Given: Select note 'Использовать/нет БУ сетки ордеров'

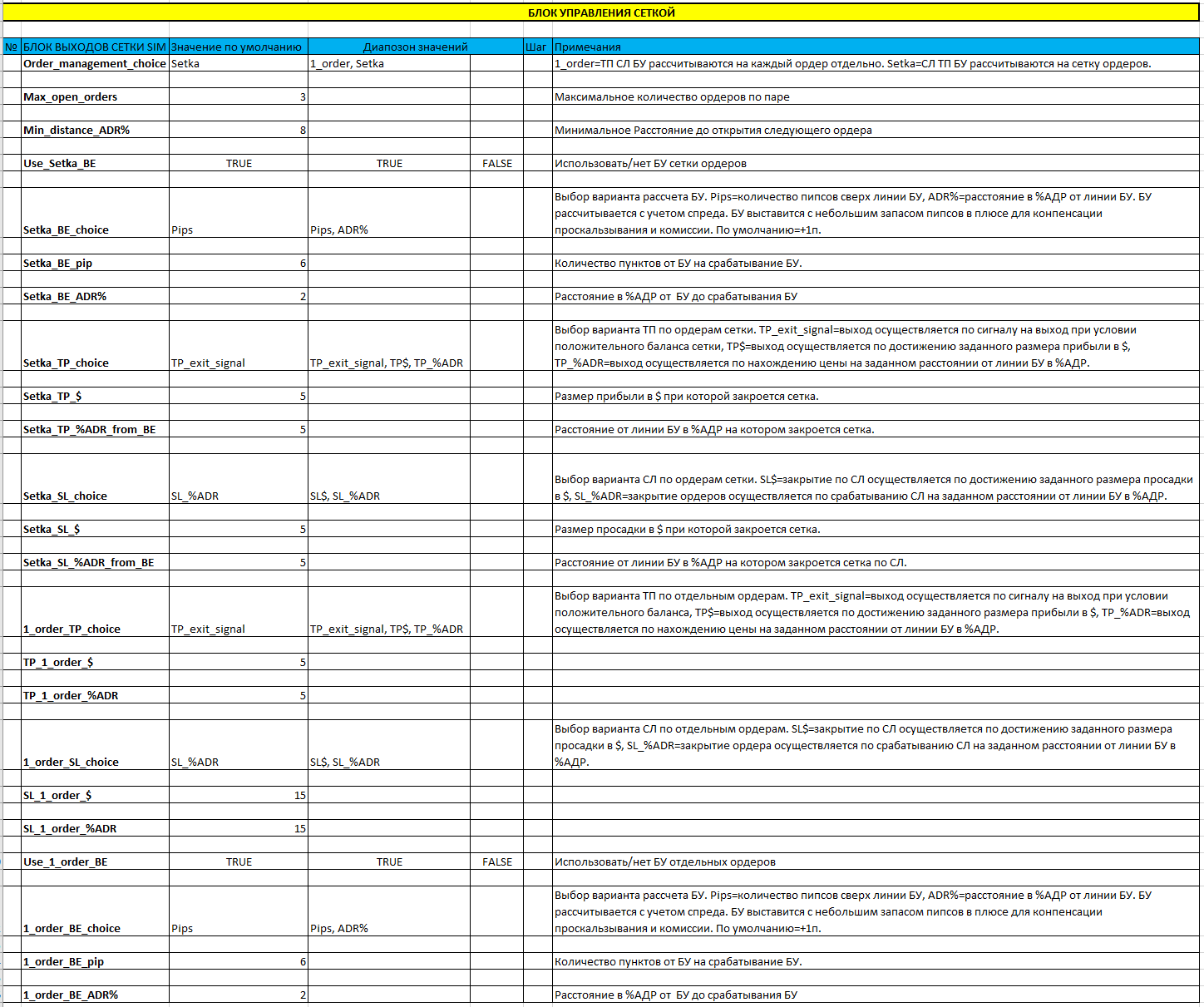Looking at the screenshot, I should [x=876, y=163].
